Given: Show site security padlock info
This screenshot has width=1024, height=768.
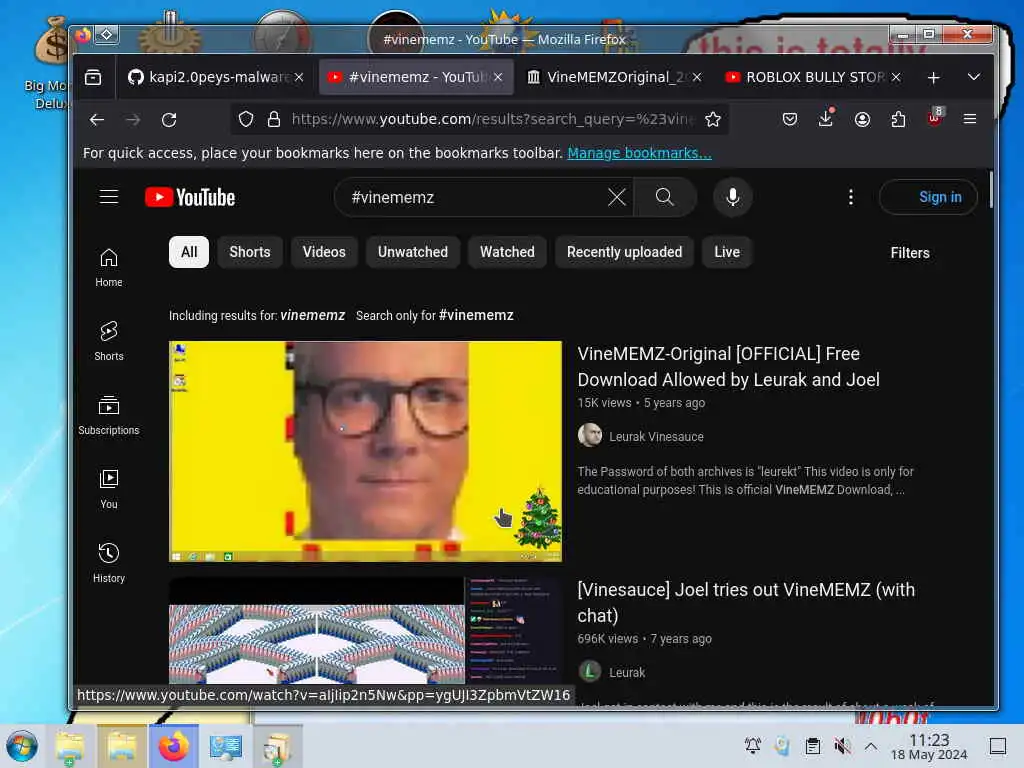Looking at the screenshot, I should 274,119.
